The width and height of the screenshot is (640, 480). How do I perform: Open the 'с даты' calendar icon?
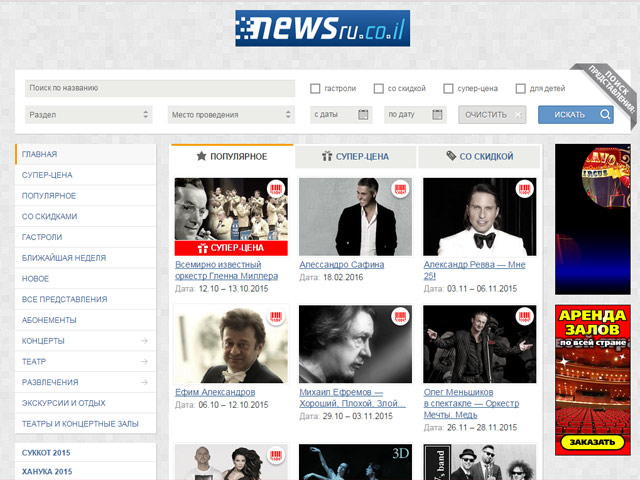pyautogui.click(x=363, y=115)
